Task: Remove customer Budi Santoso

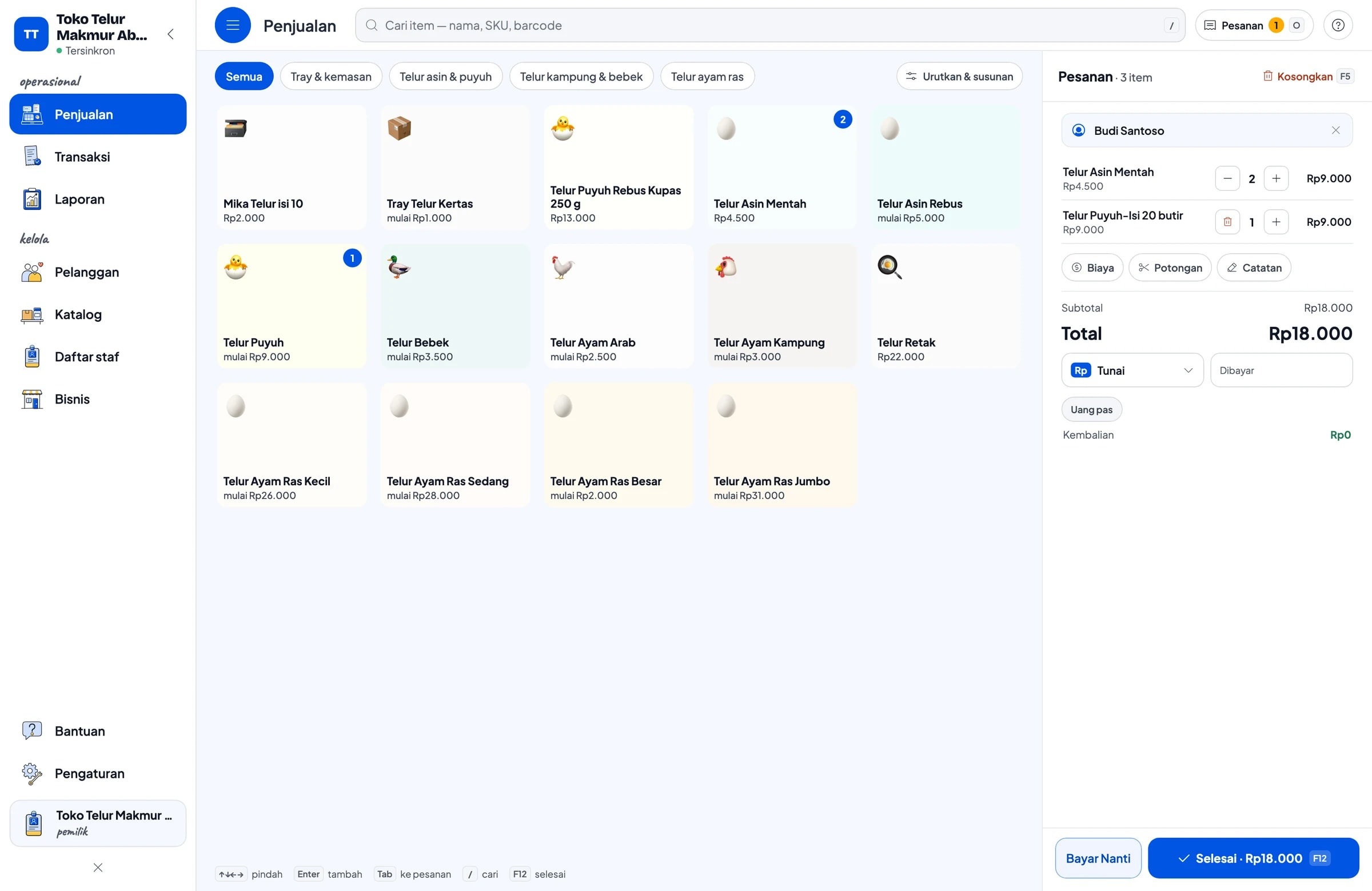Action: click(x=1335, y=130)
